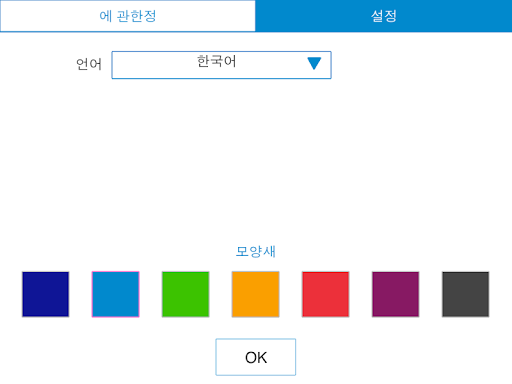Open the '설정' tab
512x384 pixels.
pyautogui.click(x=384, y=16)
